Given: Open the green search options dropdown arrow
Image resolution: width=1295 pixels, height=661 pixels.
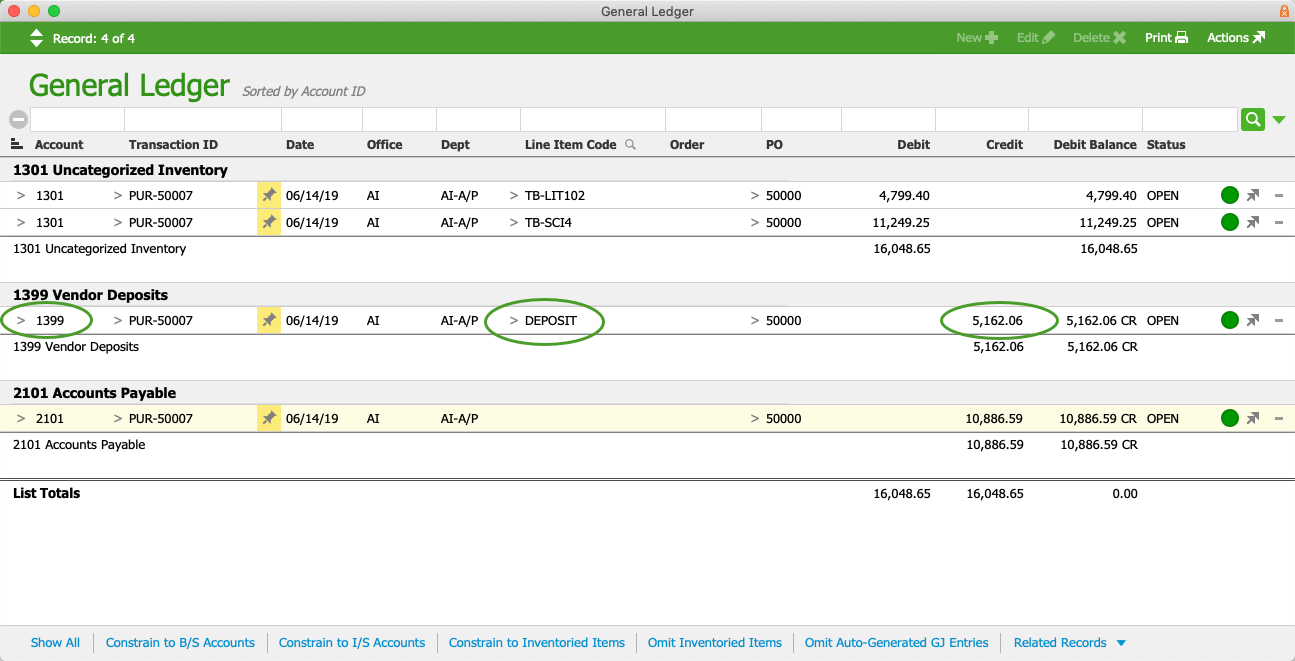Looking at the screenshot, I should point(1279,120).
